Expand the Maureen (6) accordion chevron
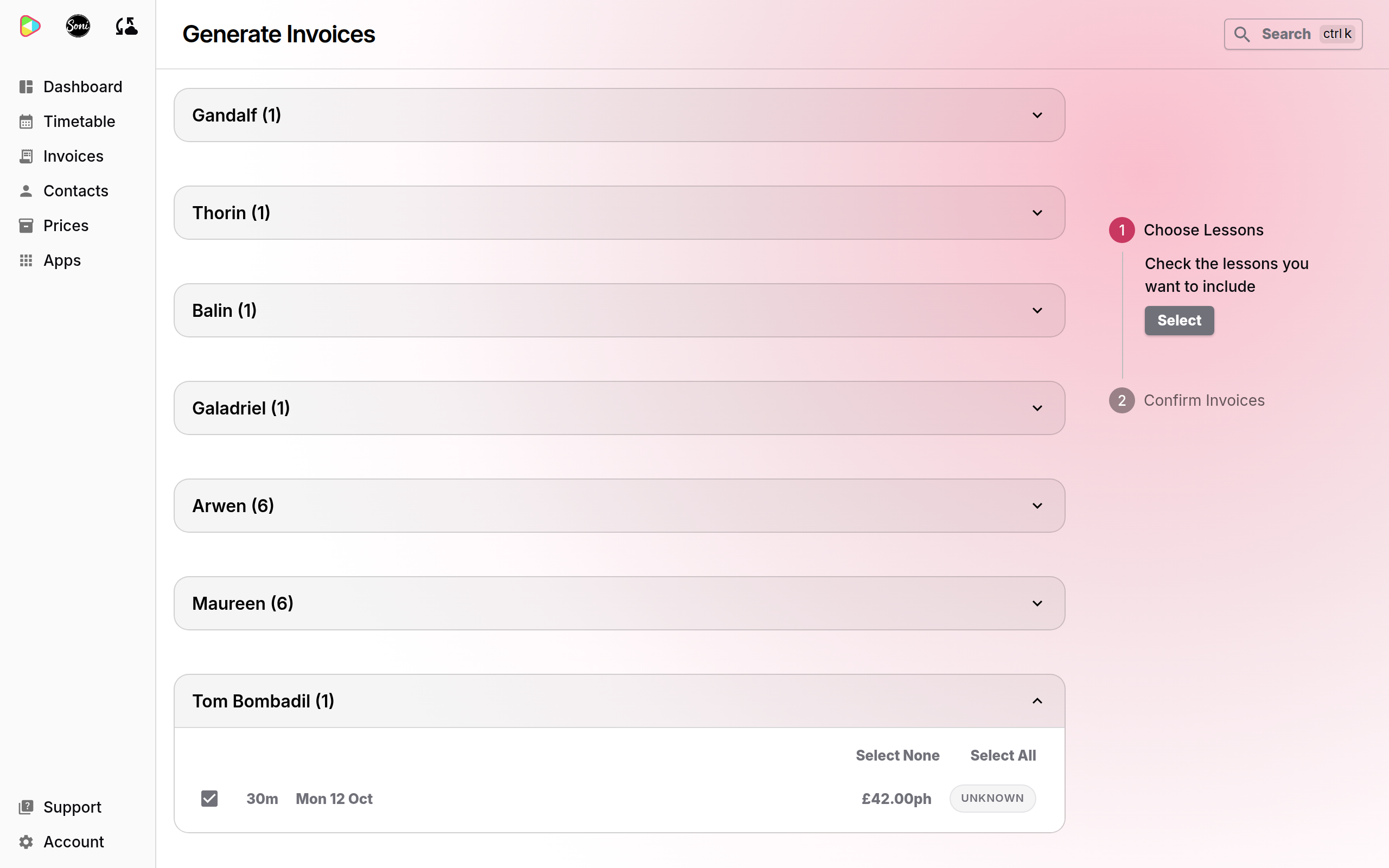The height and width of the screenshot is (868, 1389). (1037, 603)
